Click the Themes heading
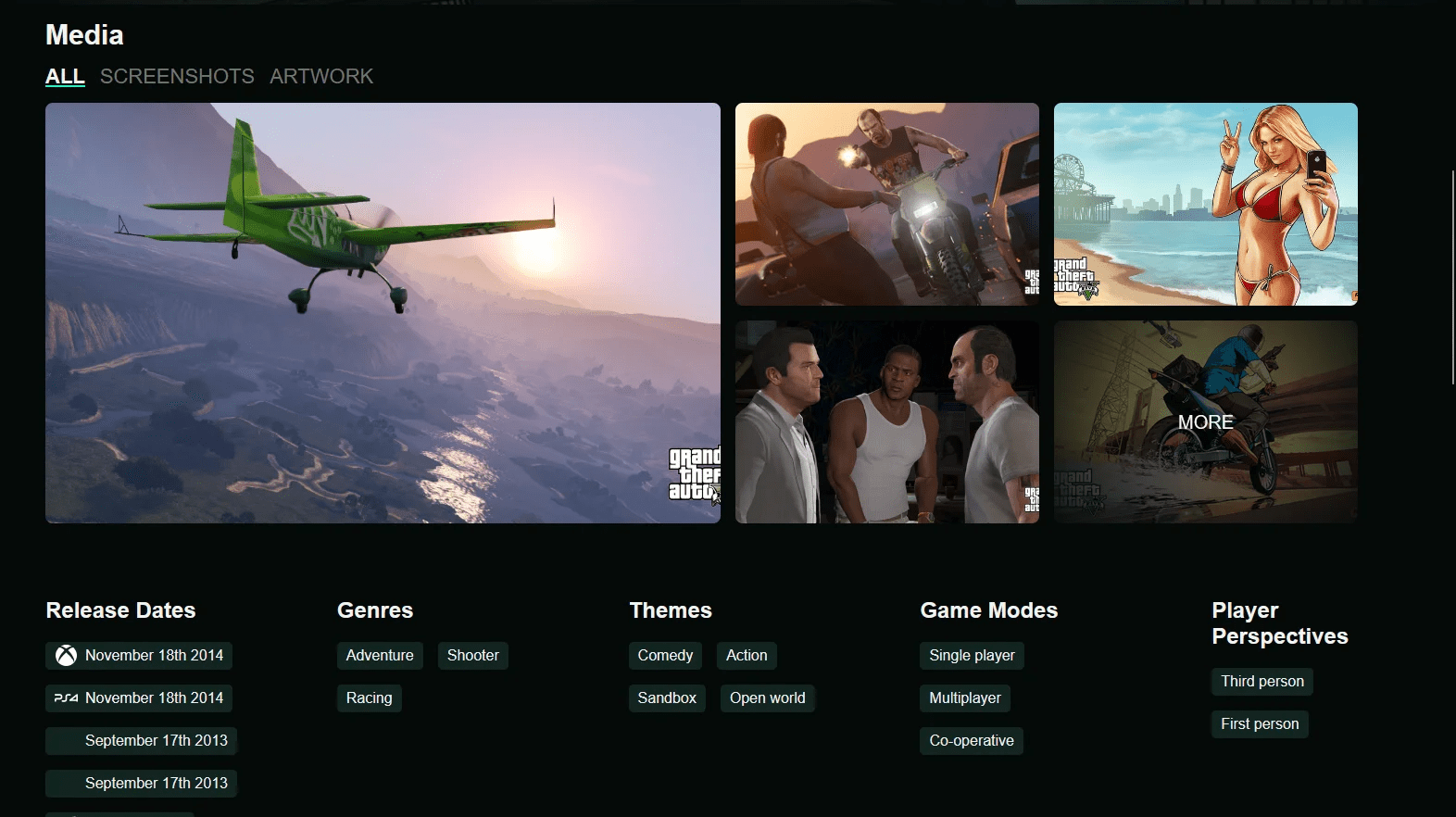 pyautogui.click(x=671, y=610)
